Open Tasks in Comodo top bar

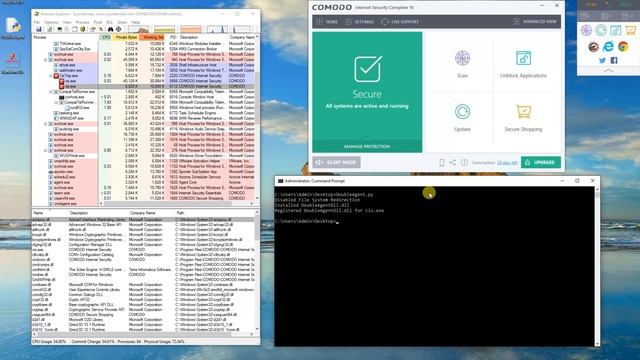point(327,22)
